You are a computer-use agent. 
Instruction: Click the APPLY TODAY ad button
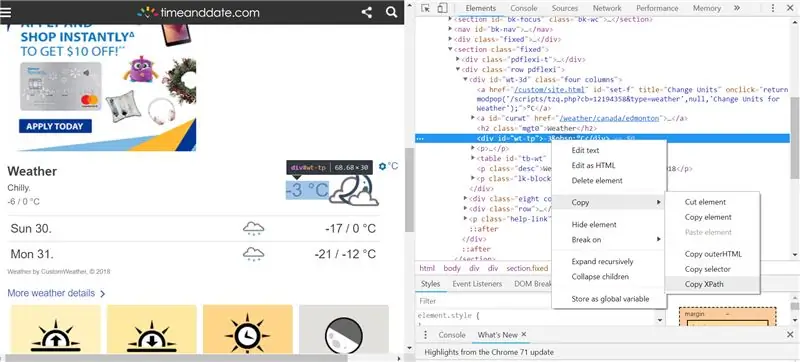55,126
